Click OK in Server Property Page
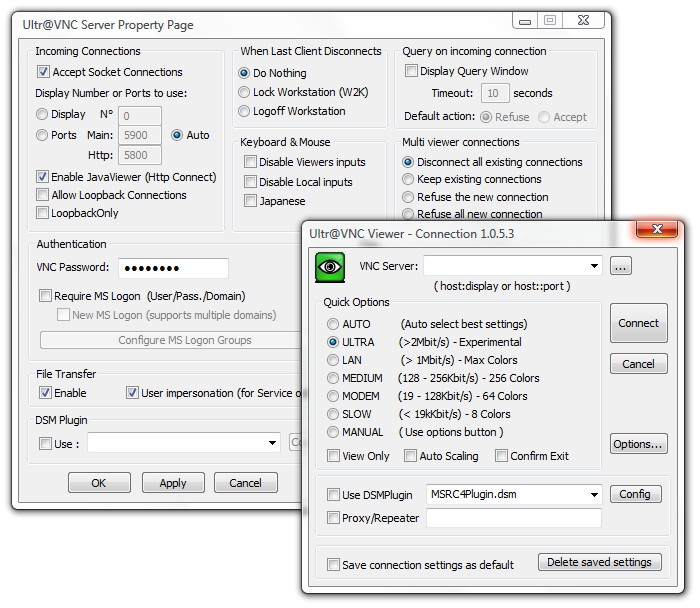Image resolution: width=700 pixels, height=608 pixels. [99, 483]
